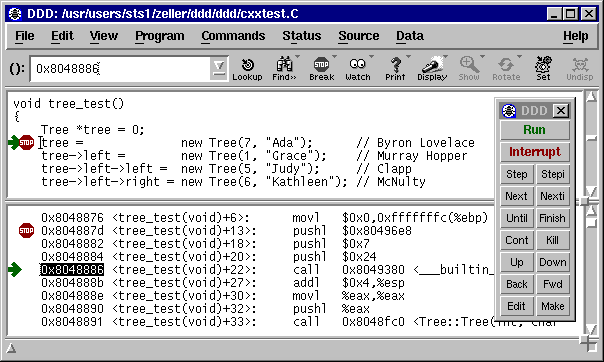Click the Print question-mark icon
Screen dimensions: 604x362
[395, 64]
